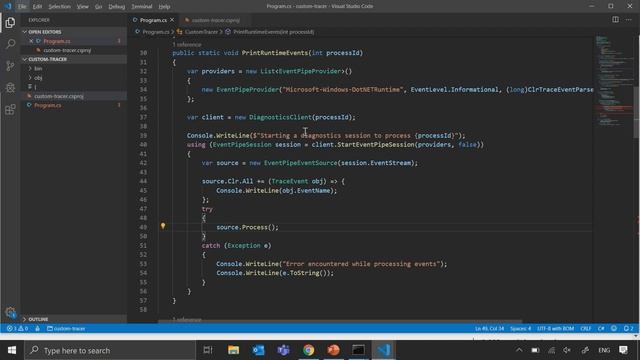Click the feedback smiley in status bar

click(x=614, y=328)
